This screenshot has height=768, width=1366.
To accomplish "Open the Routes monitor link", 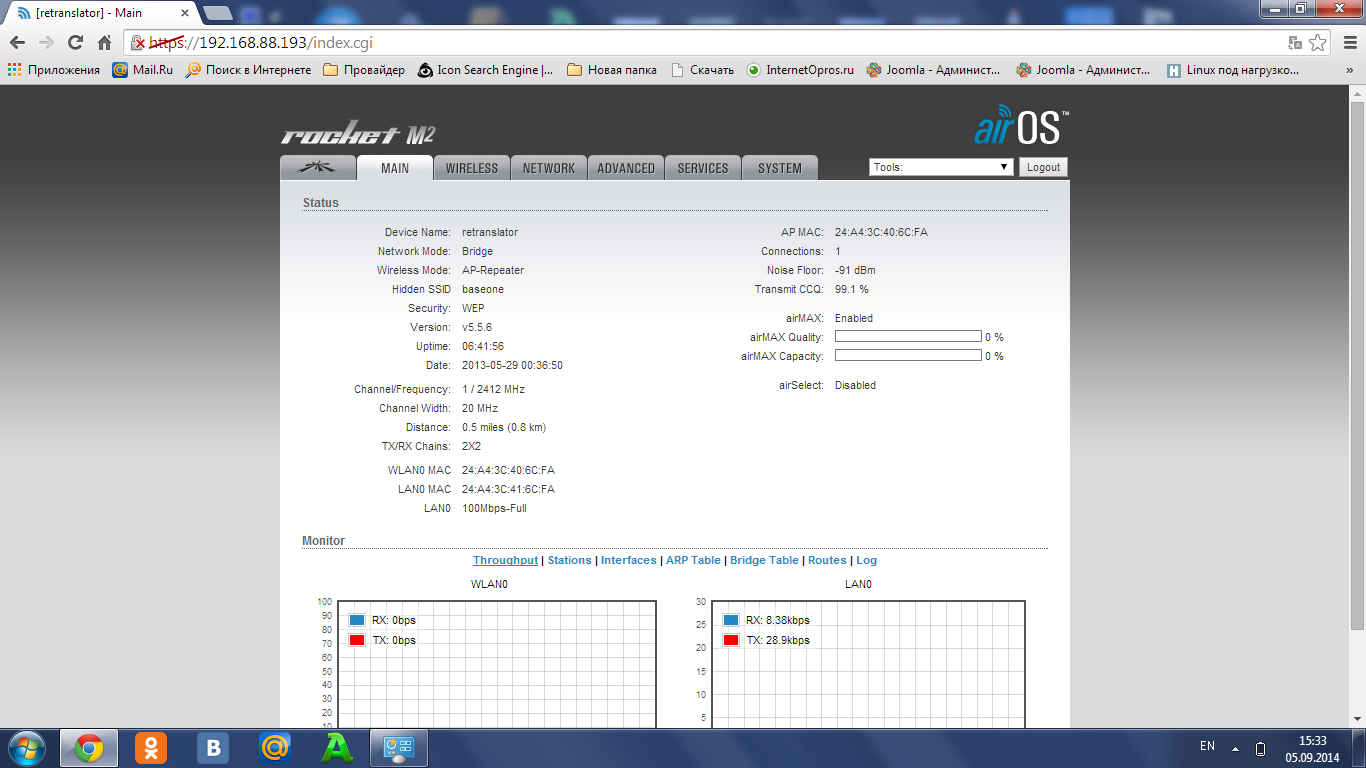I will tap(827, 561).
